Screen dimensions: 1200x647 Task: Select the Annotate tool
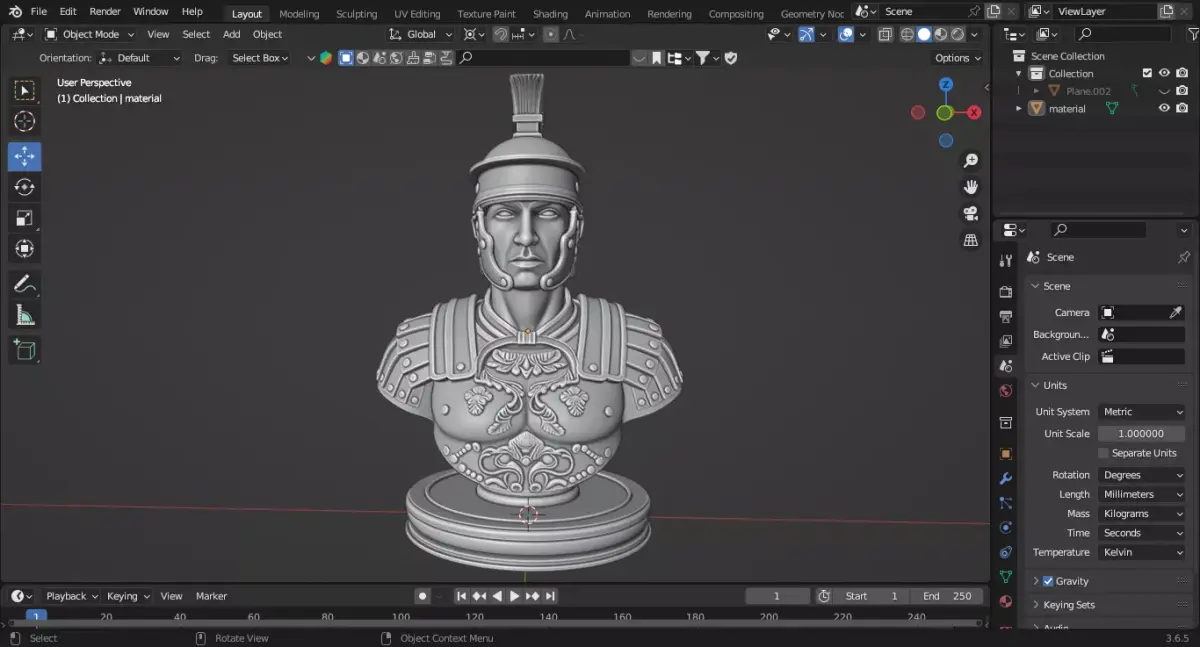click(25, 284)
